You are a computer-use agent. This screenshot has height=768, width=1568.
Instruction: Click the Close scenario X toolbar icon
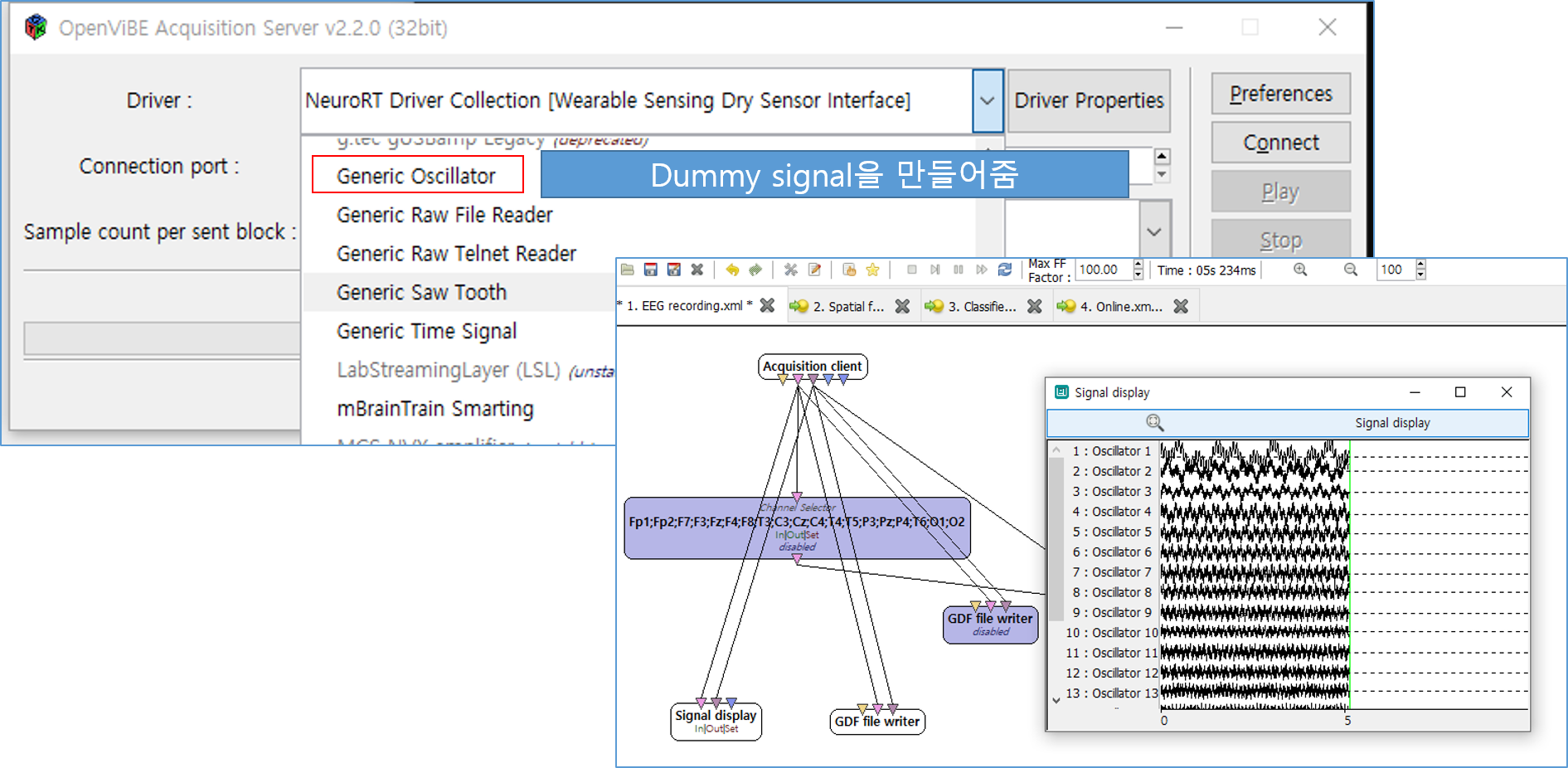[x=697, y=270]
